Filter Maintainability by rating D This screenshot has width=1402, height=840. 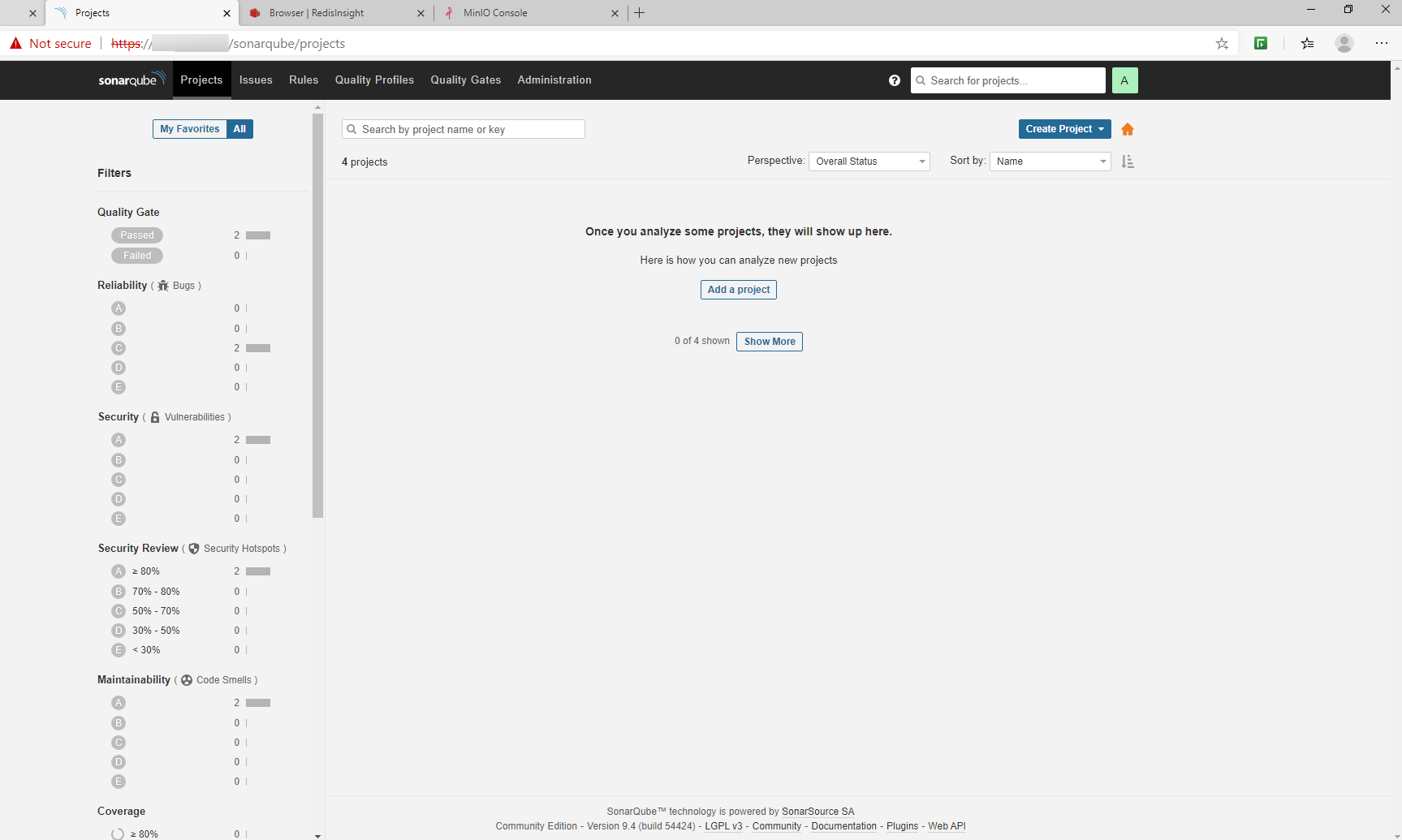119,762
